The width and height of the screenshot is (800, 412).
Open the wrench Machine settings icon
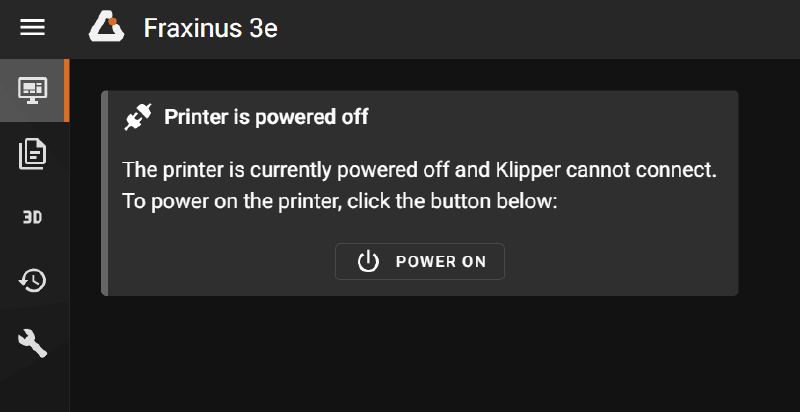click(33, 343)
